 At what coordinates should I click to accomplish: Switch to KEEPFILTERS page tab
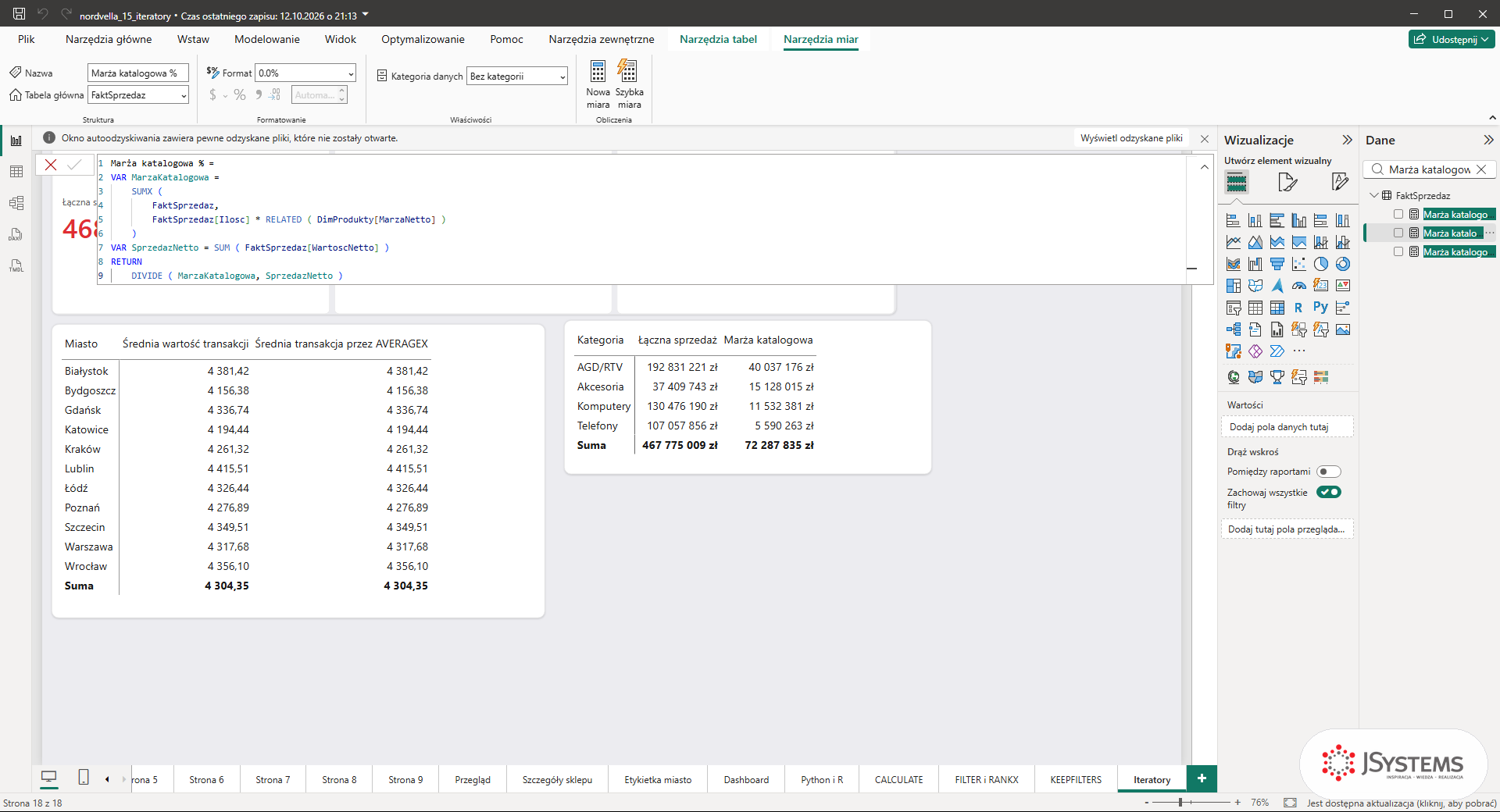[x=1076, y=779]
